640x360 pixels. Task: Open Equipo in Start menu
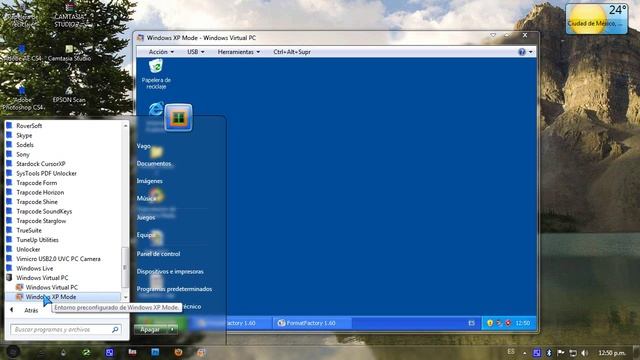(x=146, y=235)
